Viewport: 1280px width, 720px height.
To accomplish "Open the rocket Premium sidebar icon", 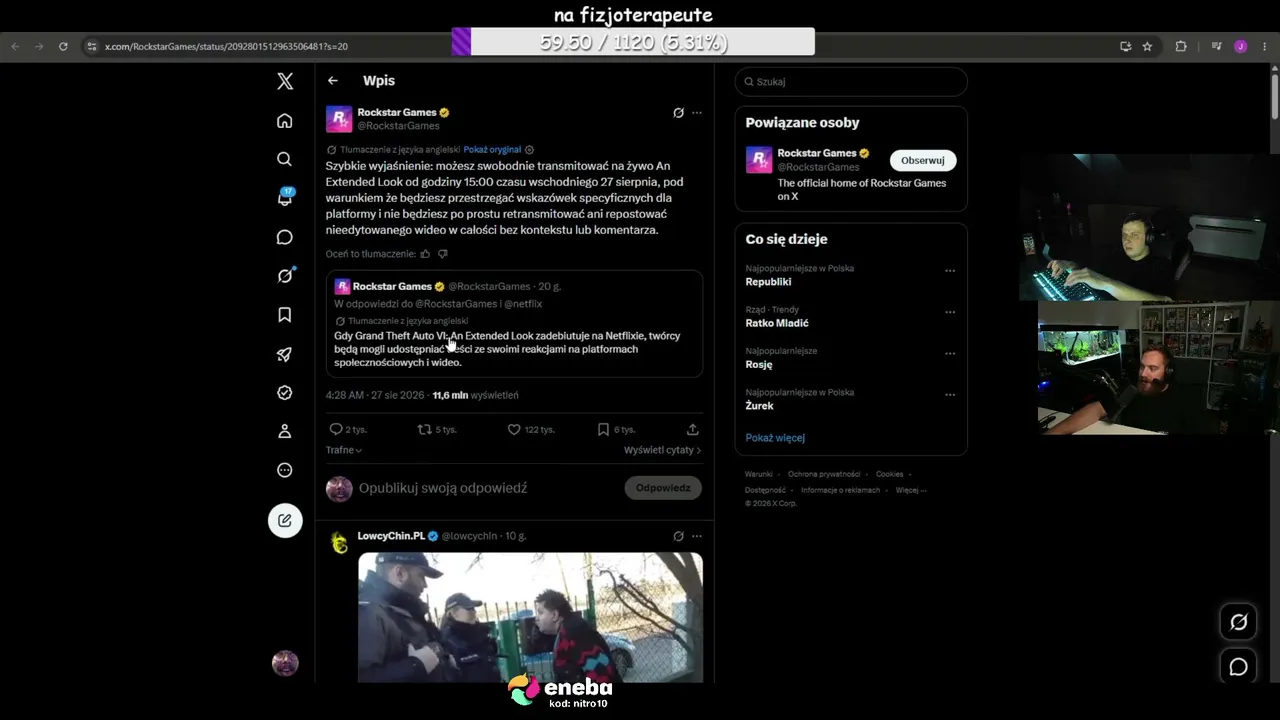I will pyautogui.click(x=285, y=354).
